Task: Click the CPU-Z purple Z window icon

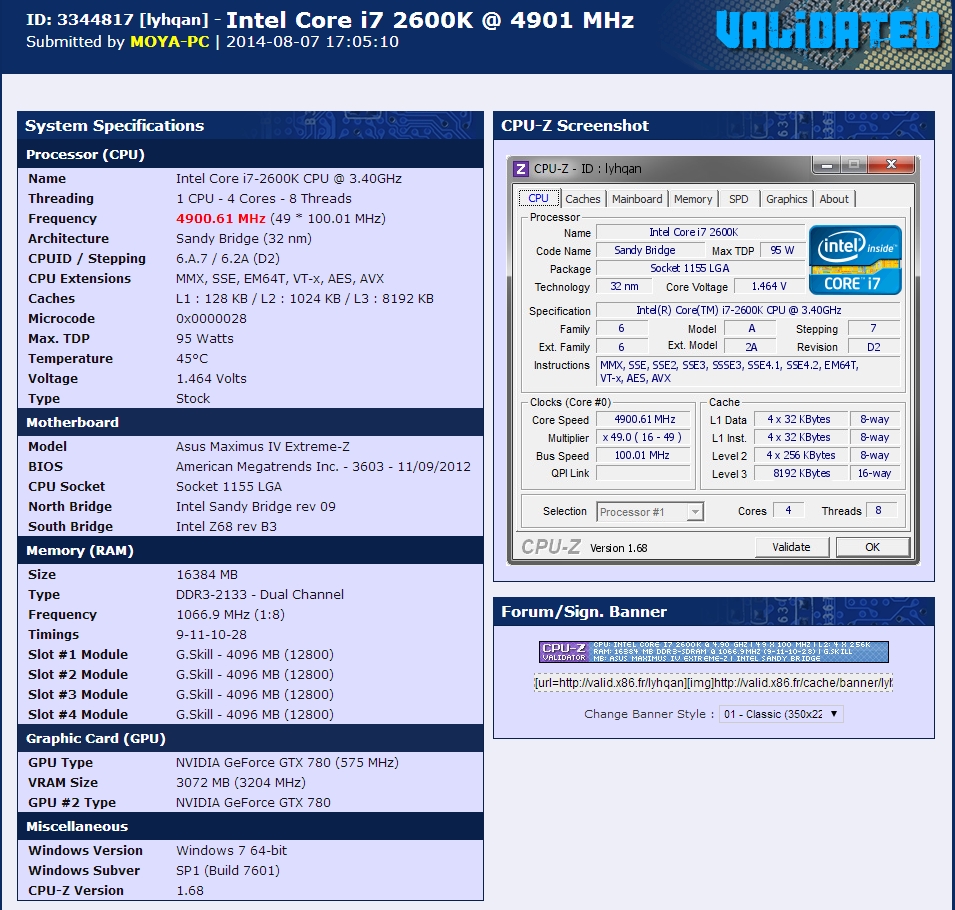Action: [x=521, y=168]
